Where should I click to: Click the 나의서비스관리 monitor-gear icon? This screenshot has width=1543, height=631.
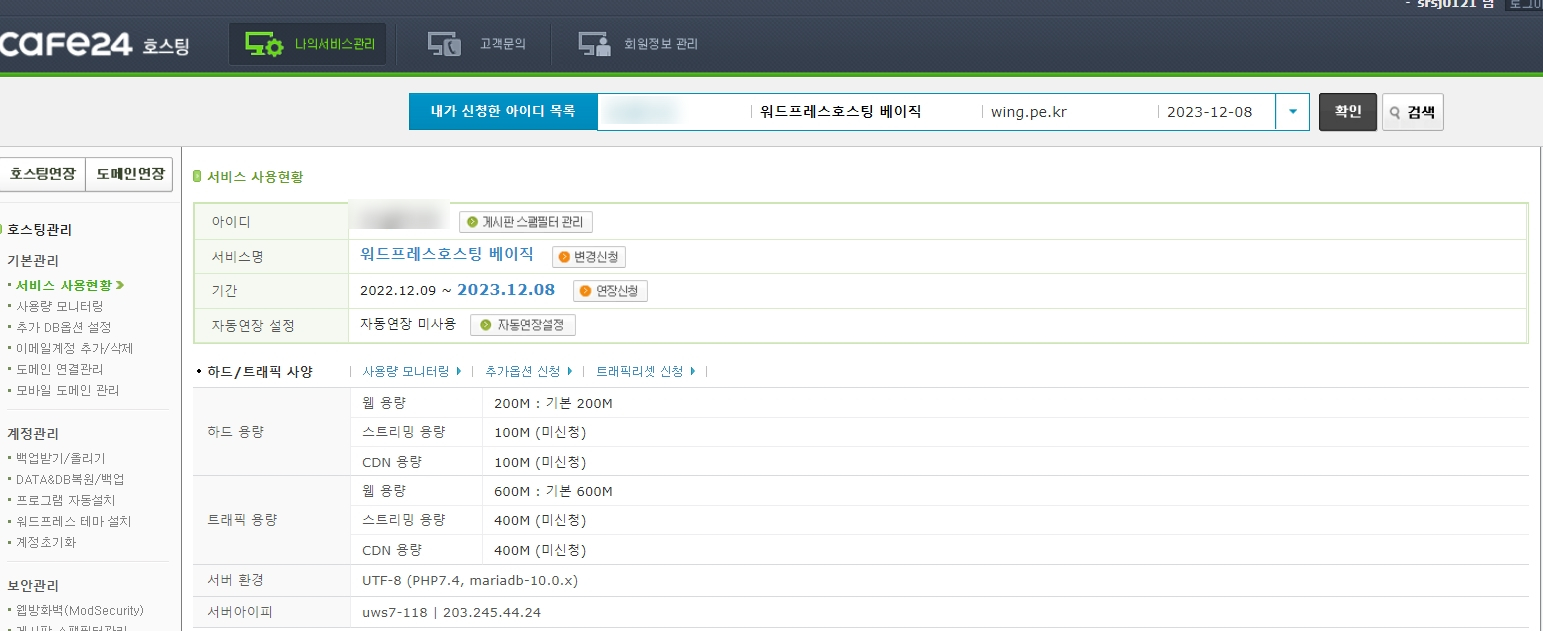[x=265, y=45]
